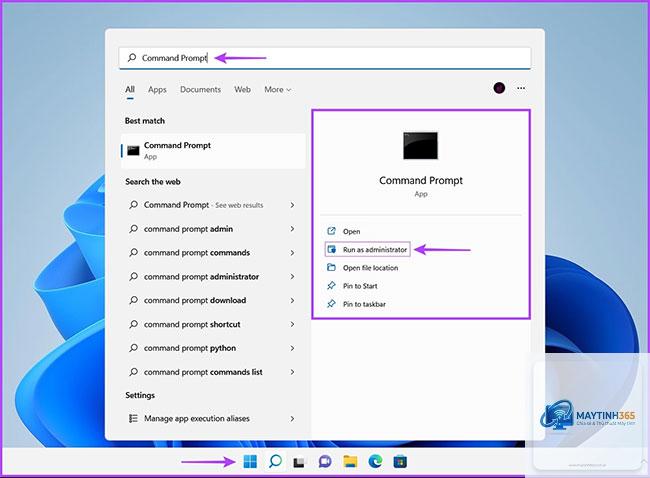Choose Pin to Start

(x=360, y=286)
